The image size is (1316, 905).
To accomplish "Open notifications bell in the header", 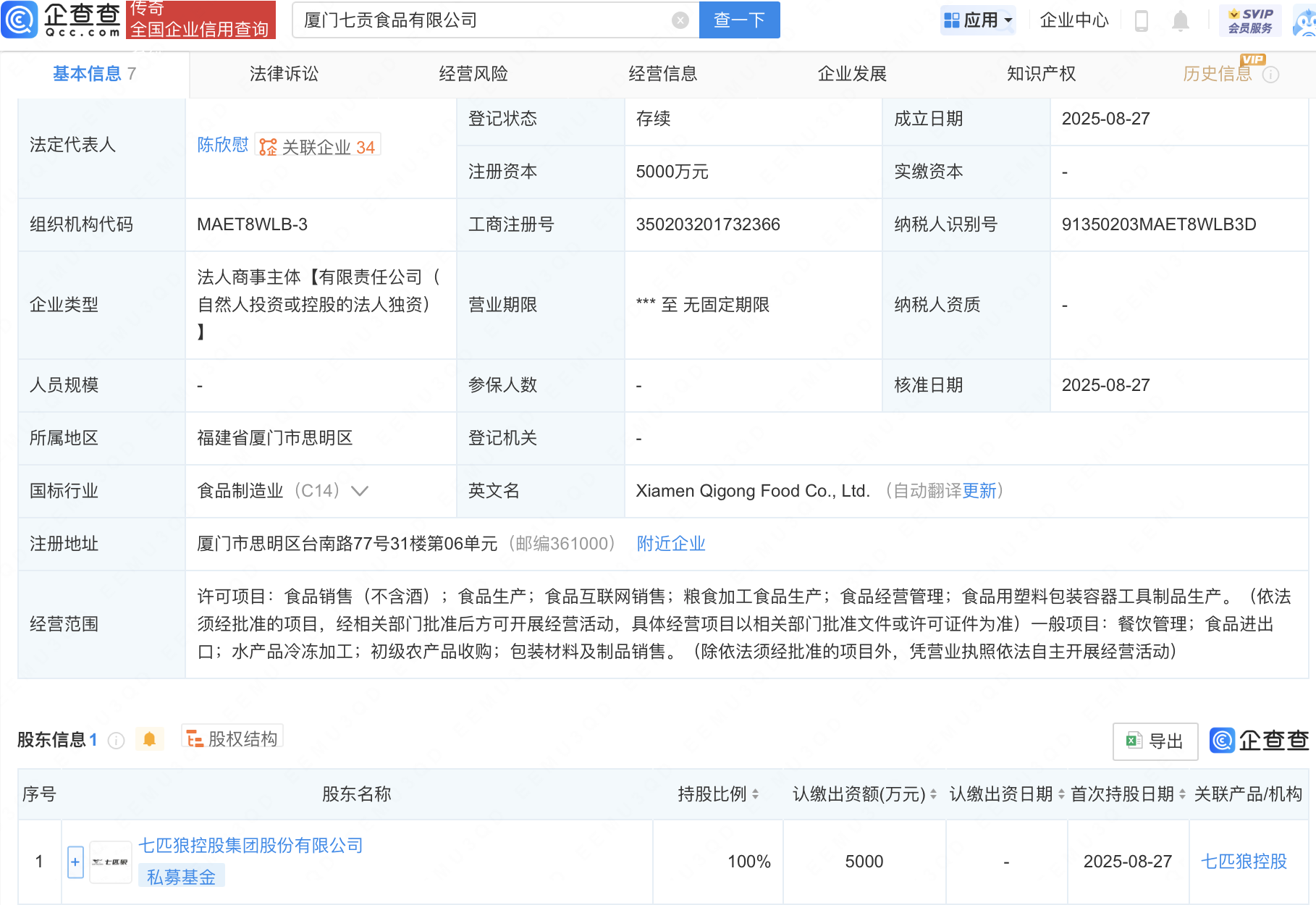I will point(1180,20).
